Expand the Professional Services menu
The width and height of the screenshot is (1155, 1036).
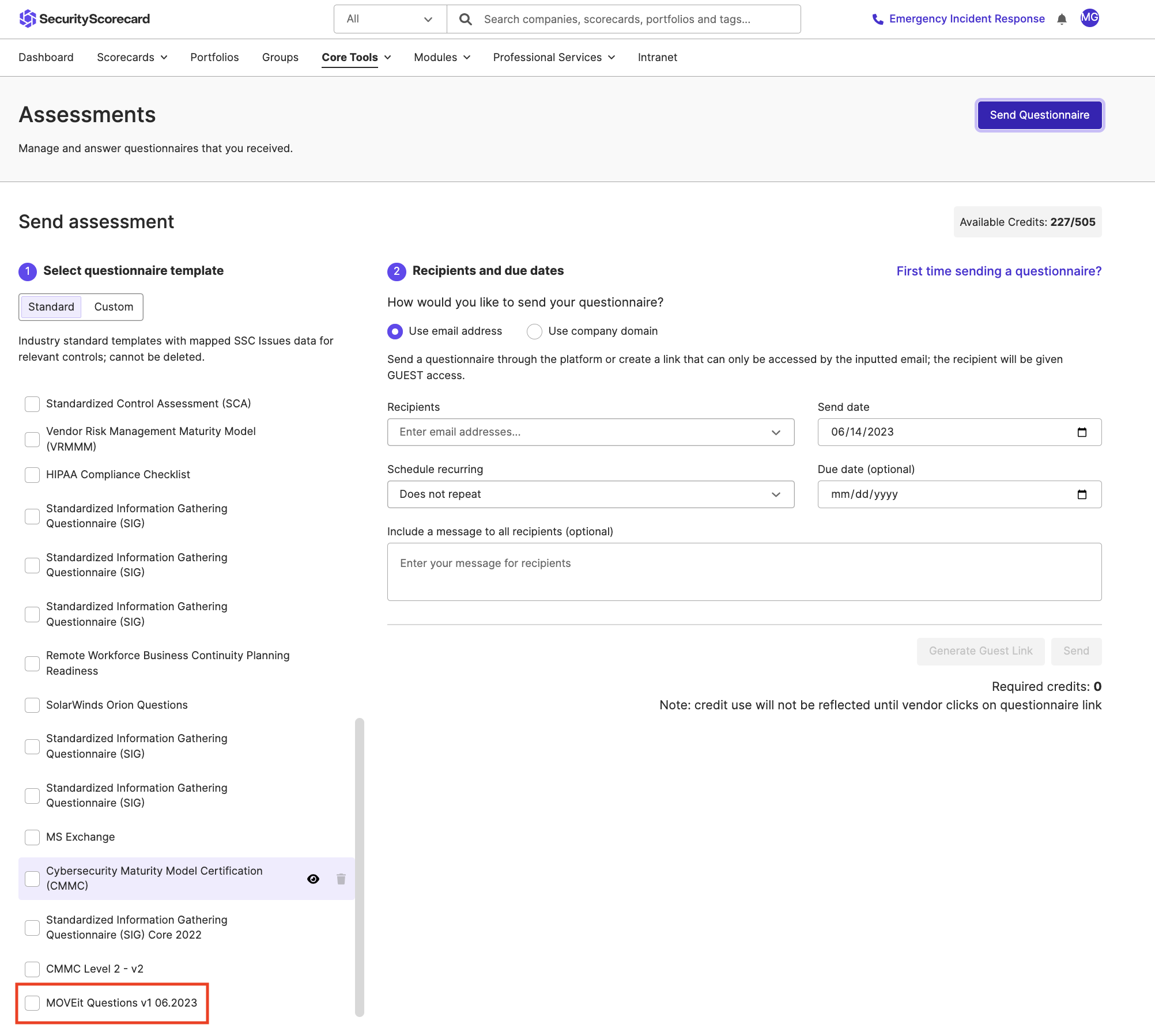coord(554,58)
